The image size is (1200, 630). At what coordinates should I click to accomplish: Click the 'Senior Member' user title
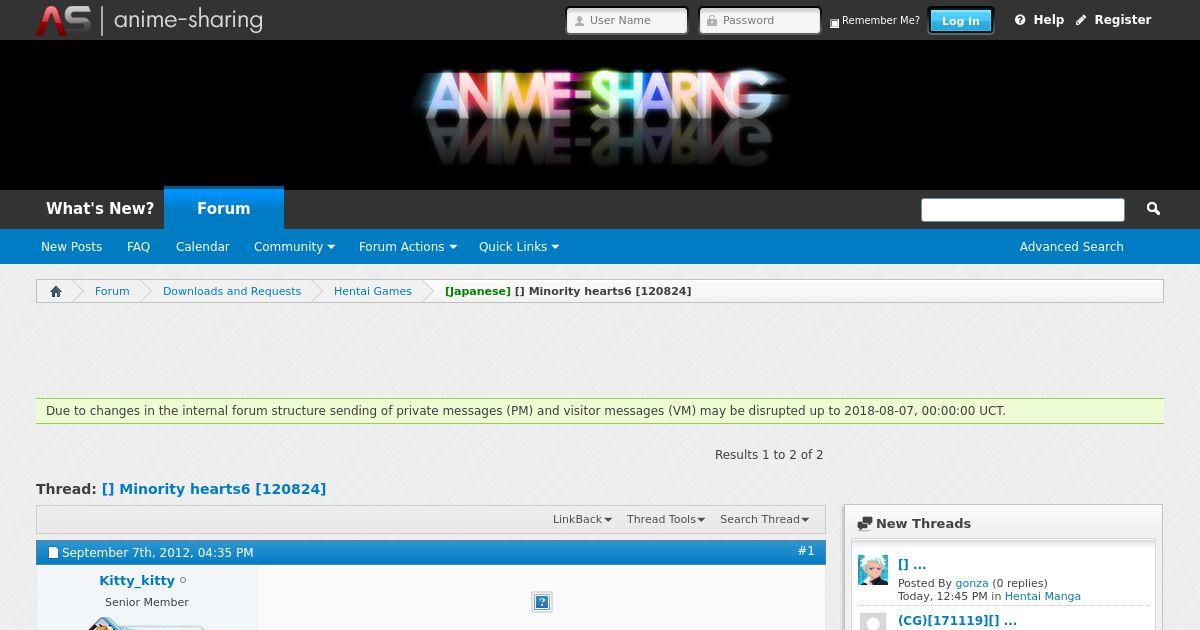pos(147,602)
